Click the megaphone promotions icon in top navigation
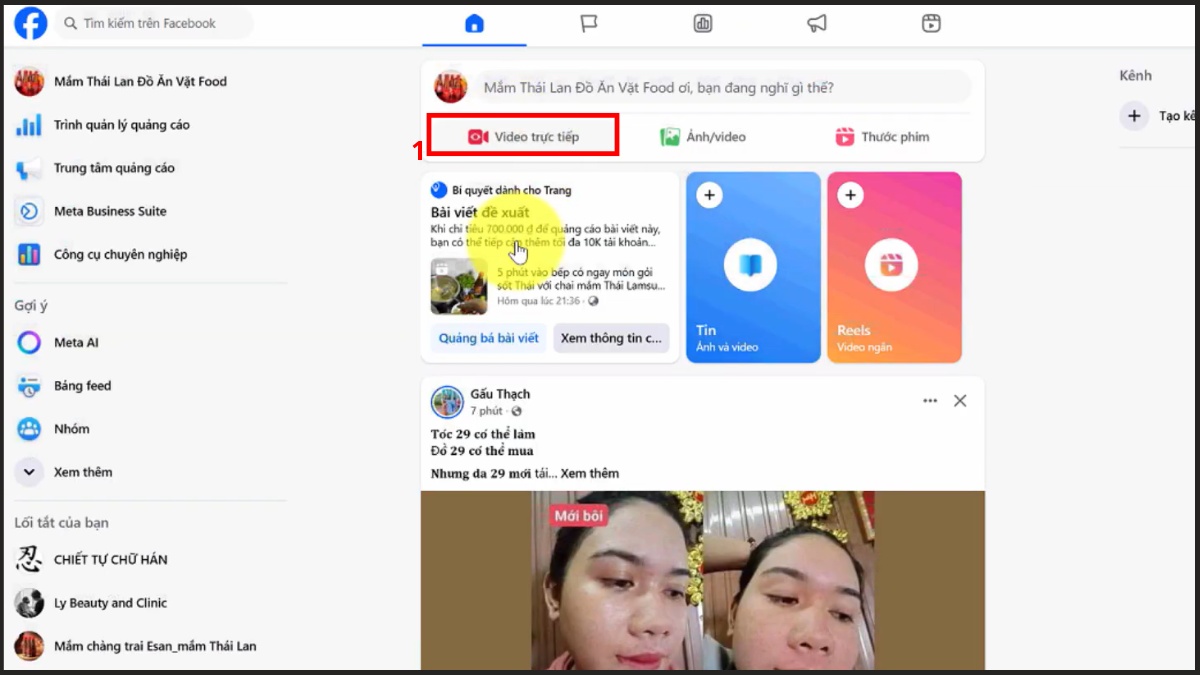Viewport: 1200px width, 675px height. point(817,24)
